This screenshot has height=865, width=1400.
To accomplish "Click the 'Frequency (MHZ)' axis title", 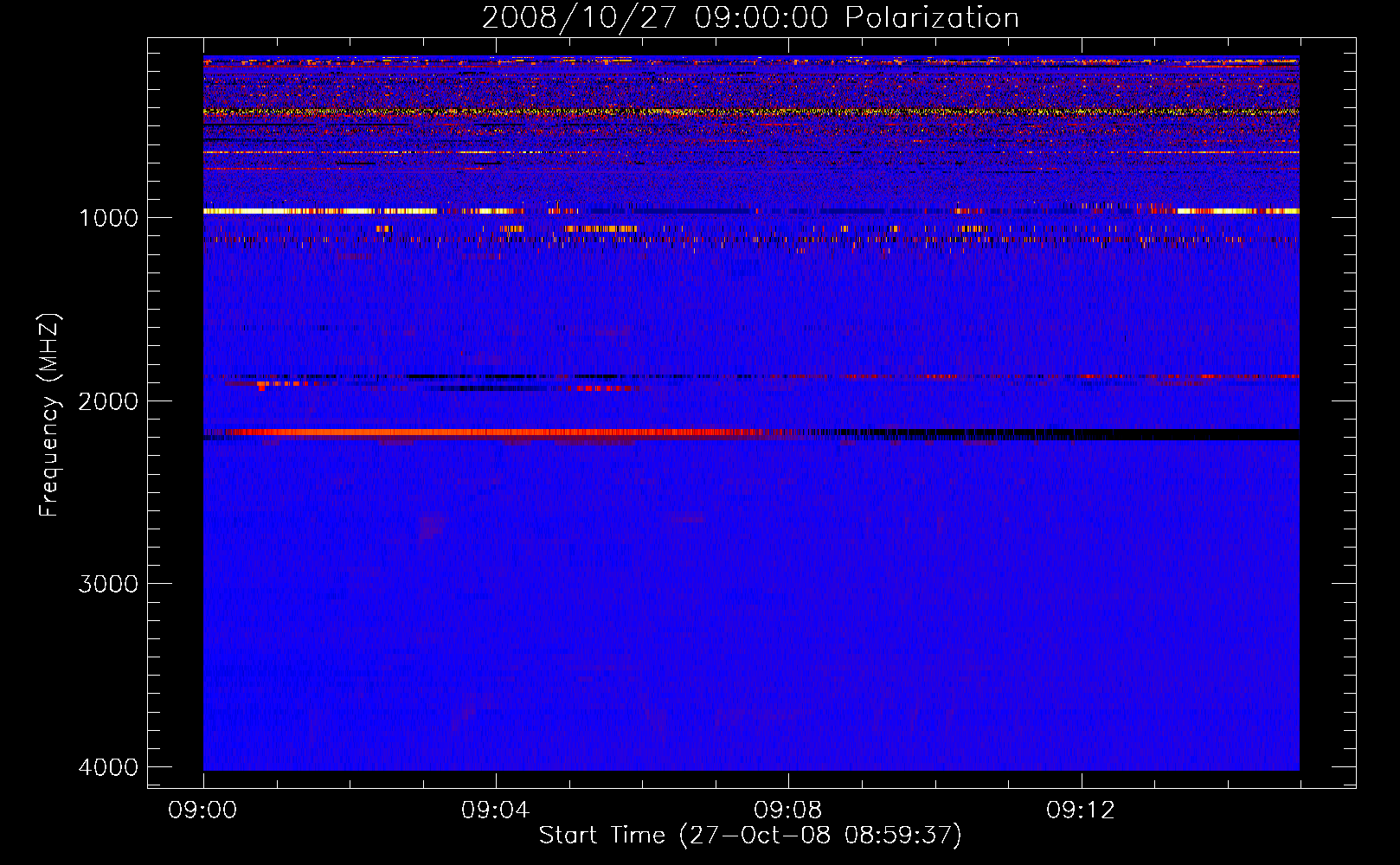I will coord(49,415).
